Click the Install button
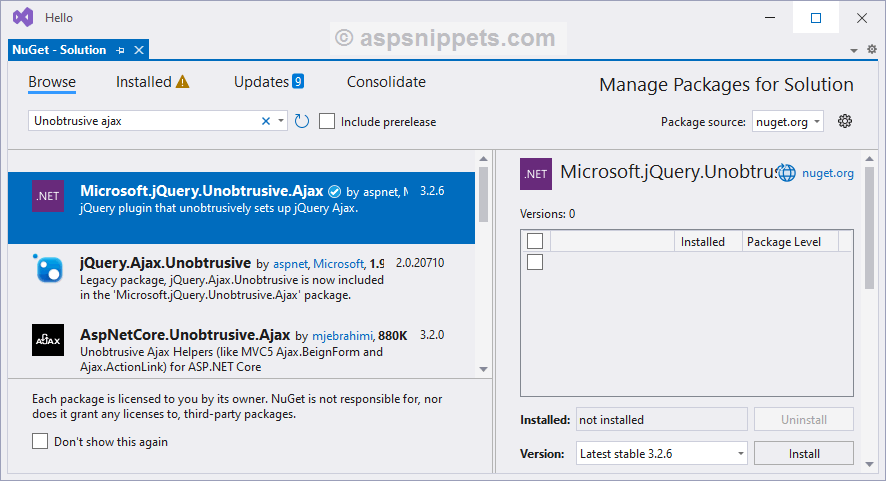This screenshot has height=481, width=886. click(x=804, y=453)
